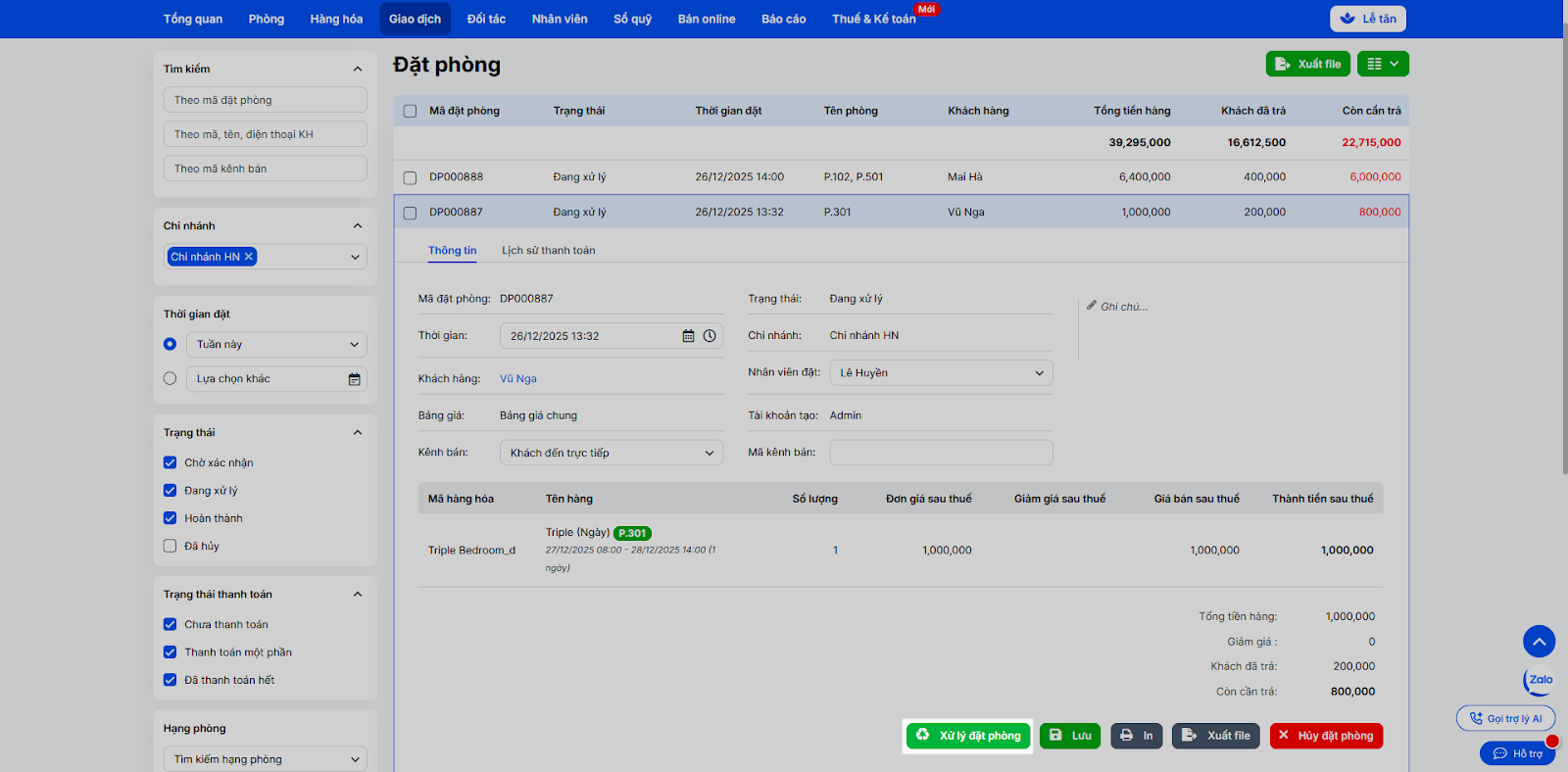Switch to Lịch sử thanh toán tab

(x=548, y=251)
